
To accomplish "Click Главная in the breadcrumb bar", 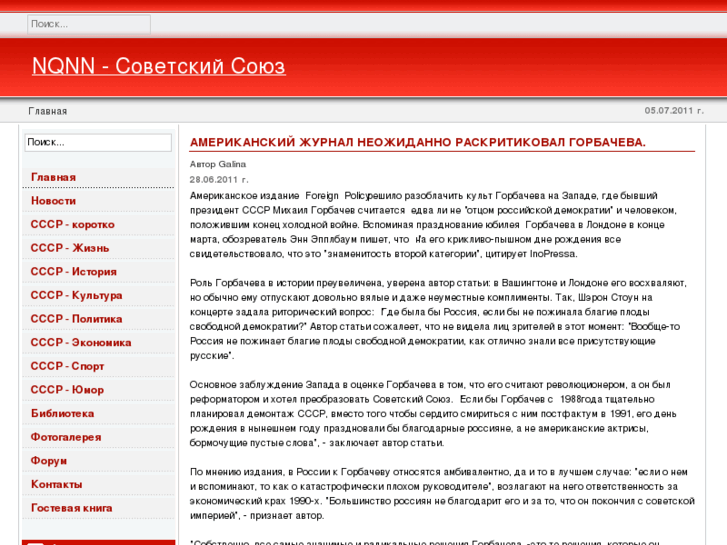I will coord(48,111).
